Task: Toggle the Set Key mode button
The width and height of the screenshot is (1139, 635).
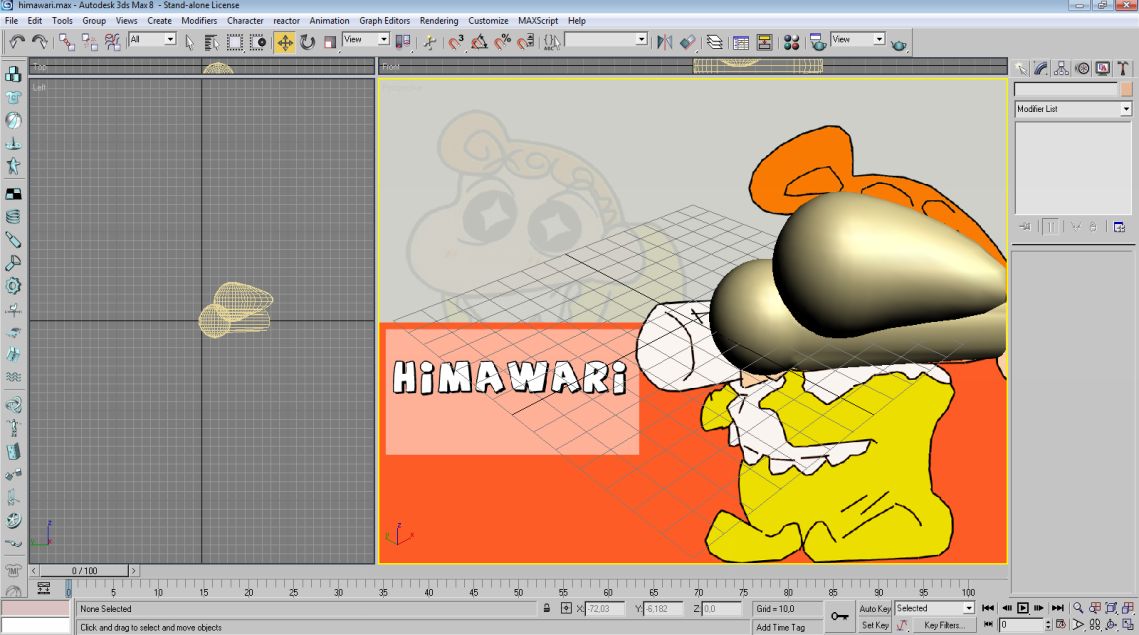Action: (x=875, y=625)
